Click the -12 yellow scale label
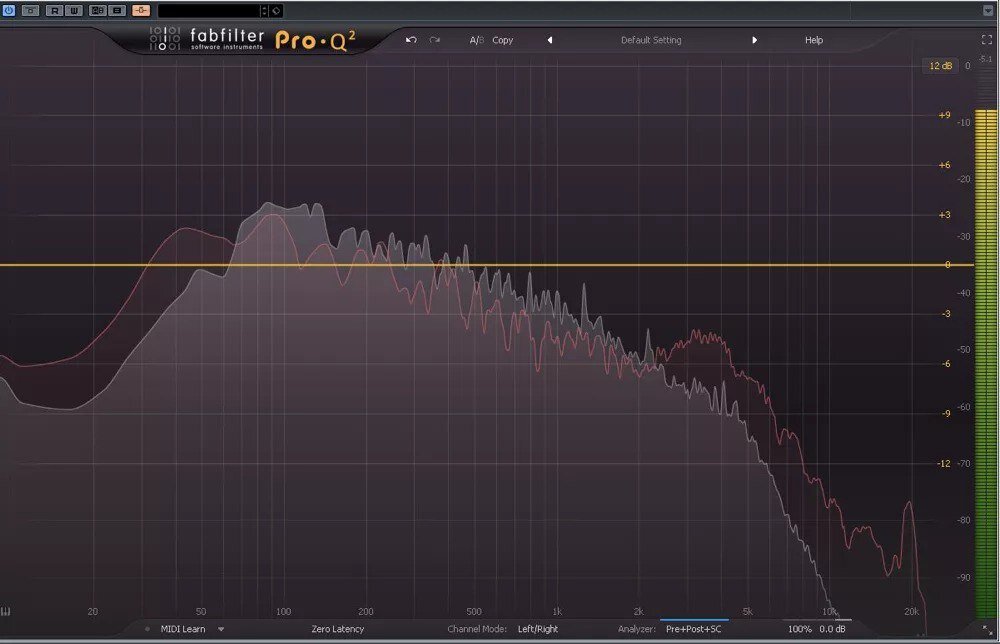 pyautogui.click(x=944, y=464)
